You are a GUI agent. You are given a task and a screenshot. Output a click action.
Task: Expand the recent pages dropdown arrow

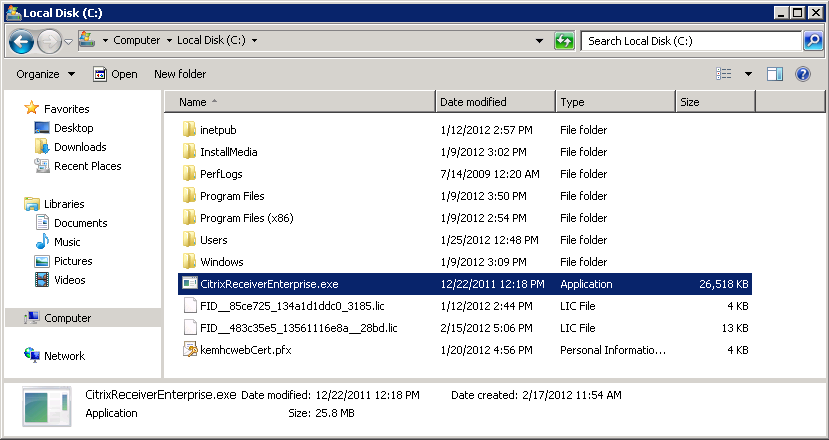(x=67, y=41)
